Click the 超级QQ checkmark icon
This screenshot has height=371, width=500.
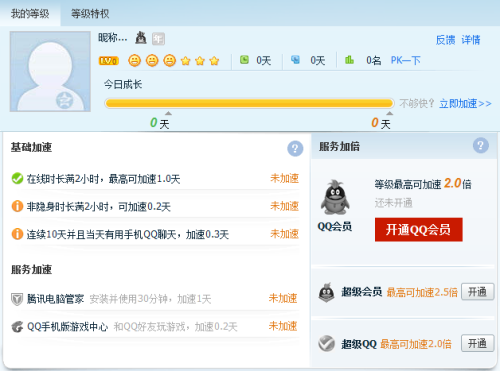click(326, 343)
